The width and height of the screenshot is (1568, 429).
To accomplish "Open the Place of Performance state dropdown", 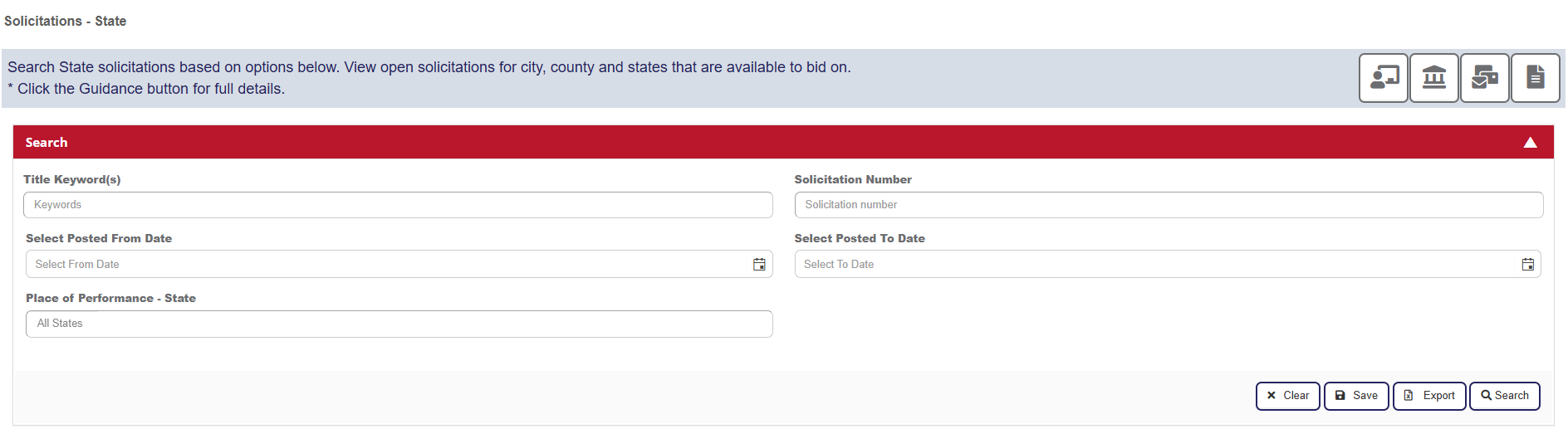I will pos(399,324).
